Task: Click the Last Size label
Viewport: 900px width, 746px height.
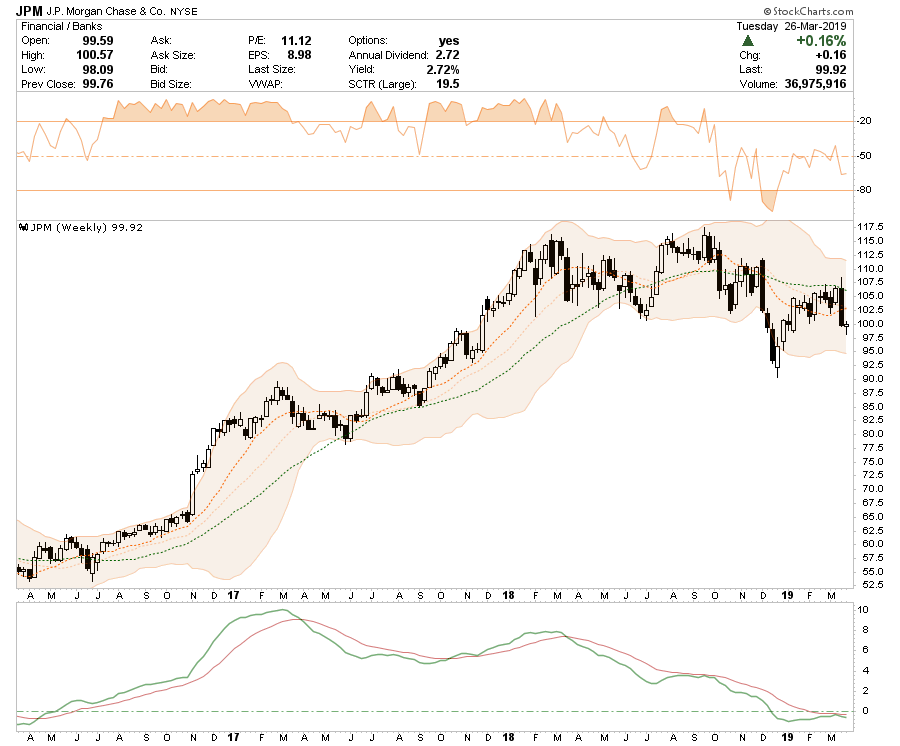Action: tap(271, 69)
